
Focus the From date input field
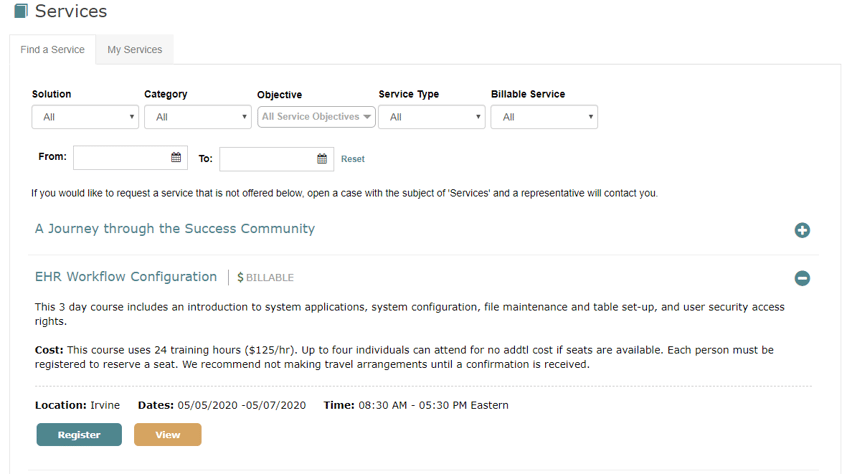[x=130, y=157]
